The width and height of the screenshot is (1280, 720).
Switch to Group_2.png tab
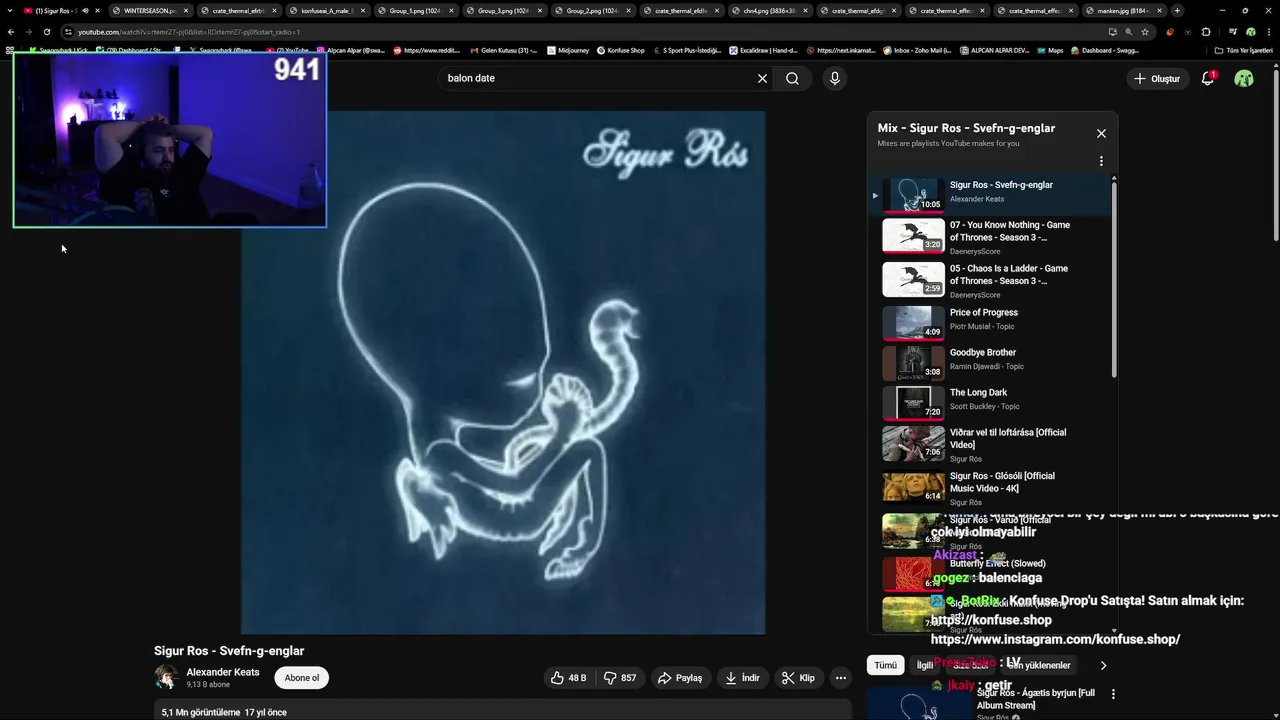click(592, 10)
